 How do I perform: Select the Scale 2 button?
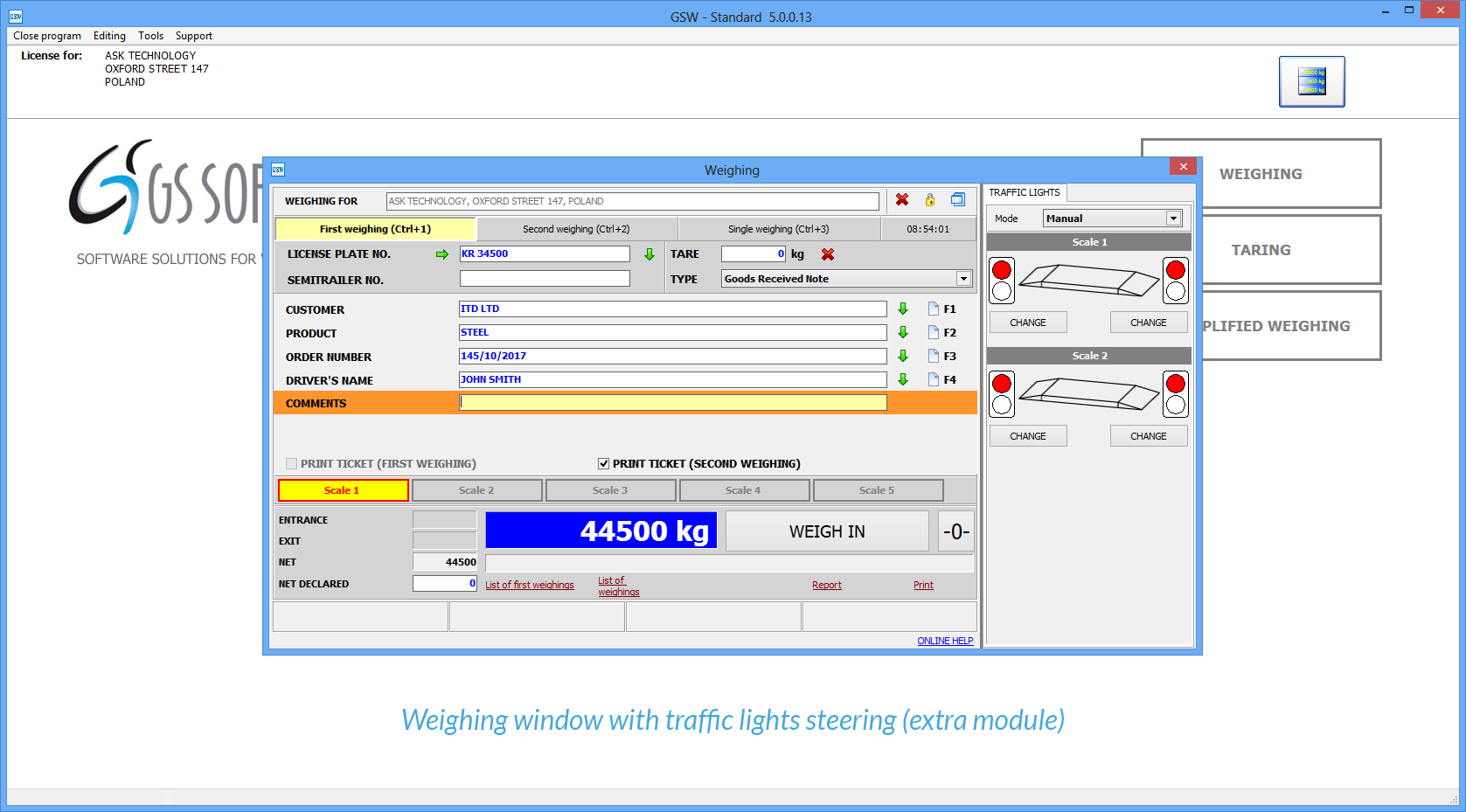pos(476,490)
